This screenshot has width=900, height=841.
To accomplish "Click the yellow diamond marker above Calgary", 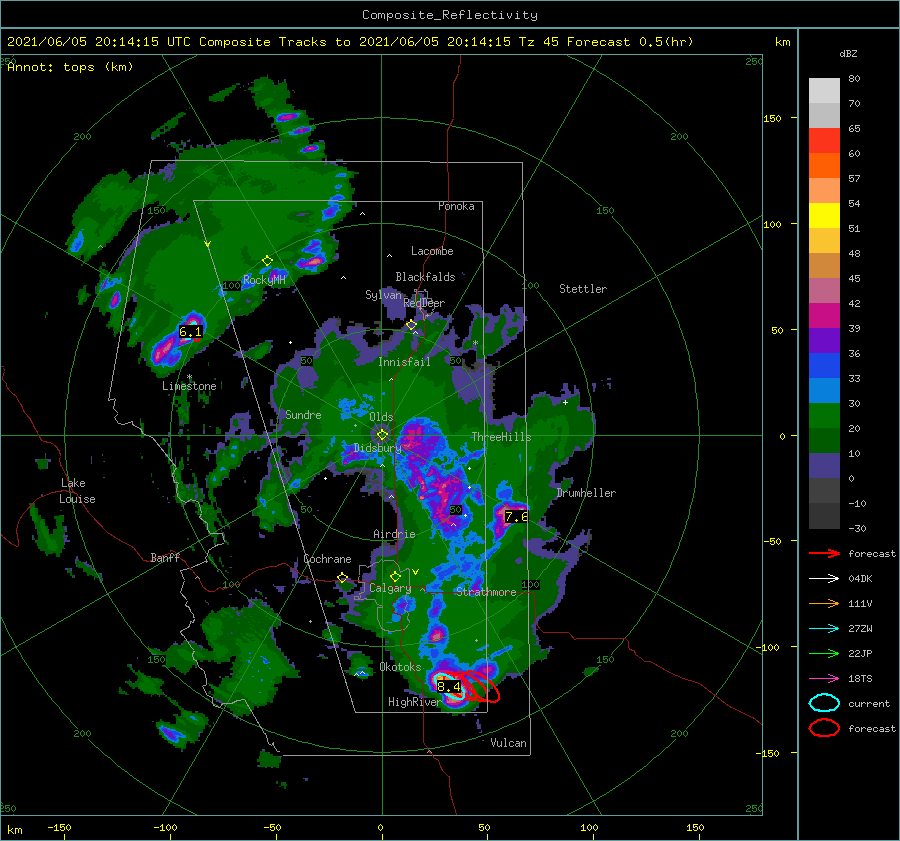I will [395, 576].
